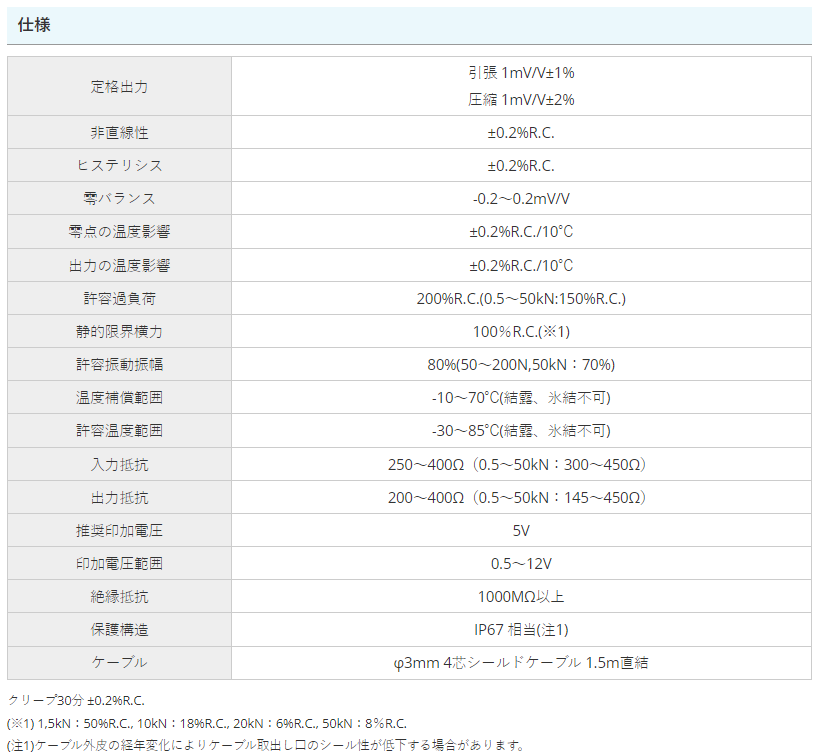
Task: Click the 1000MΩ以上 value
Action: point(521,597)
